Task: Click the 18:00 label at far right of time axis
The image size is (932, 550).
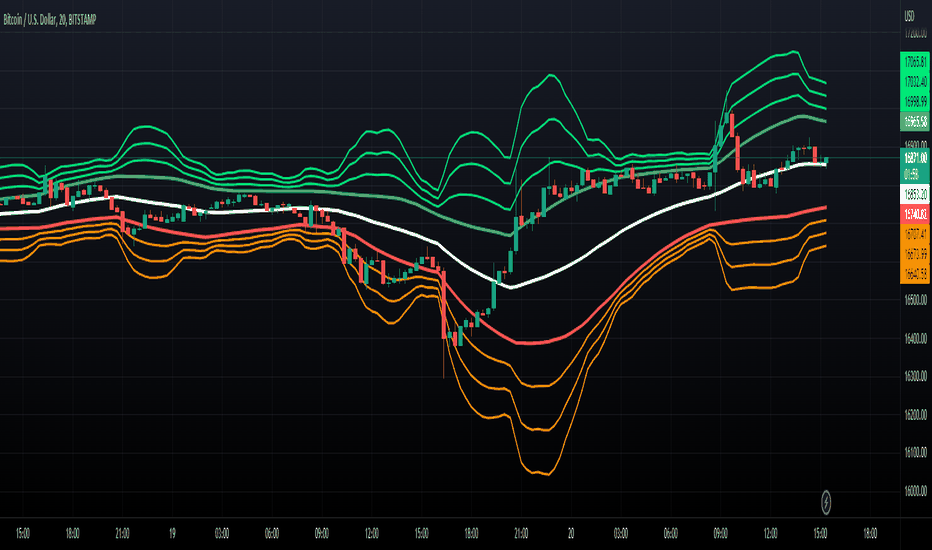Action: point(870,533)
